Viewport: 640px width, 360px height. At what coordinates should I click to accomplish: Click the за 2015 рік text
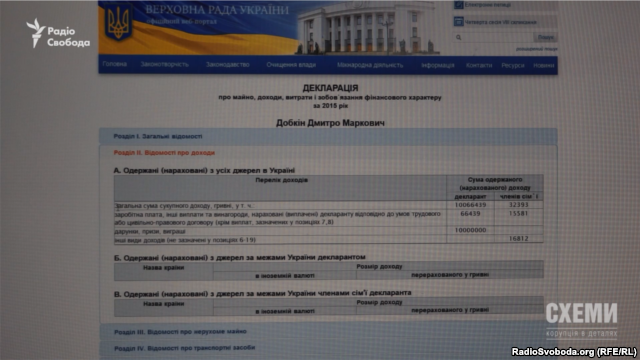point(330,106)
